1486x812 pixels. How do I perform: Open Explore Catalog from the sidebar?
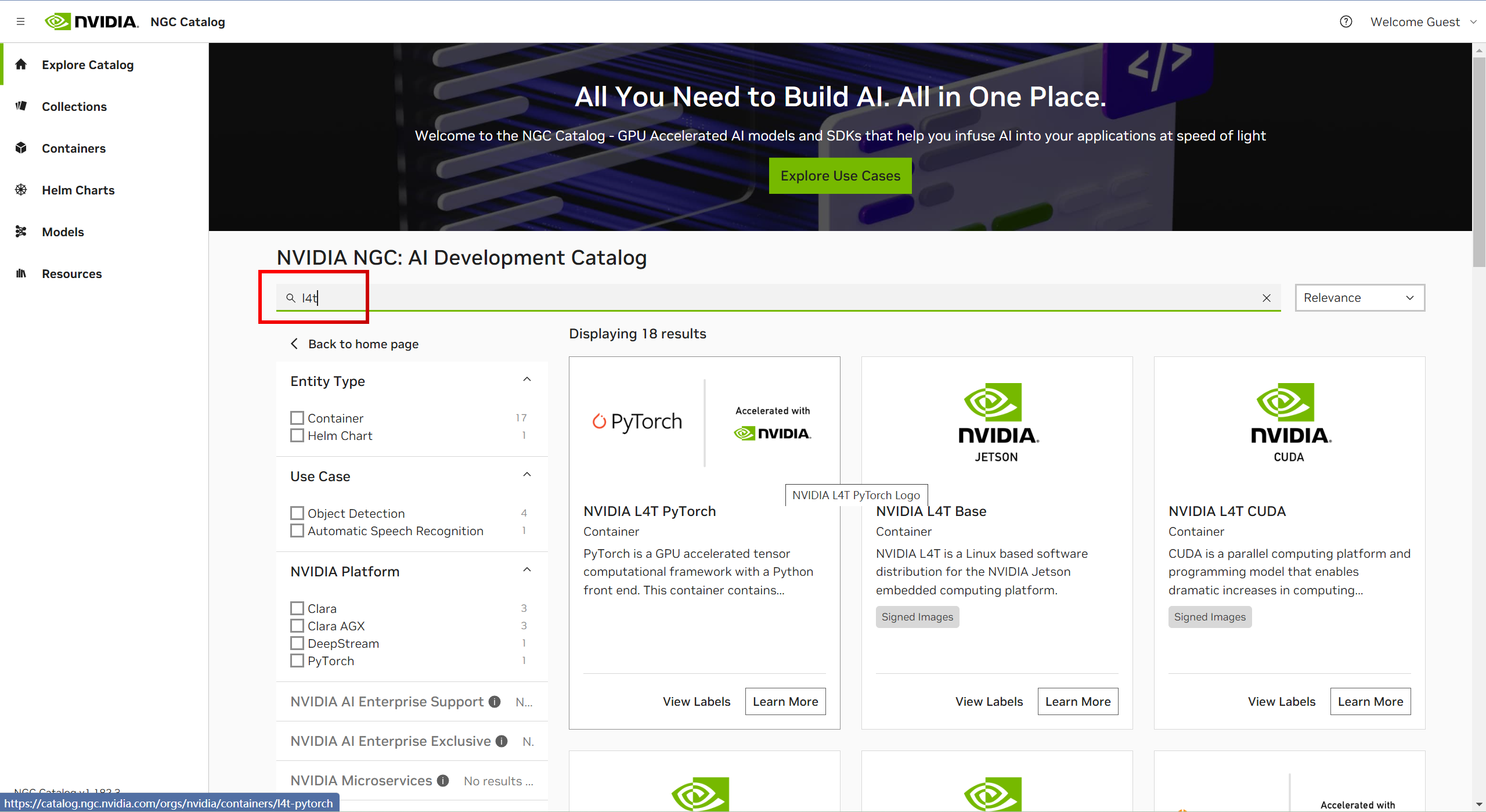click(87, 64)
